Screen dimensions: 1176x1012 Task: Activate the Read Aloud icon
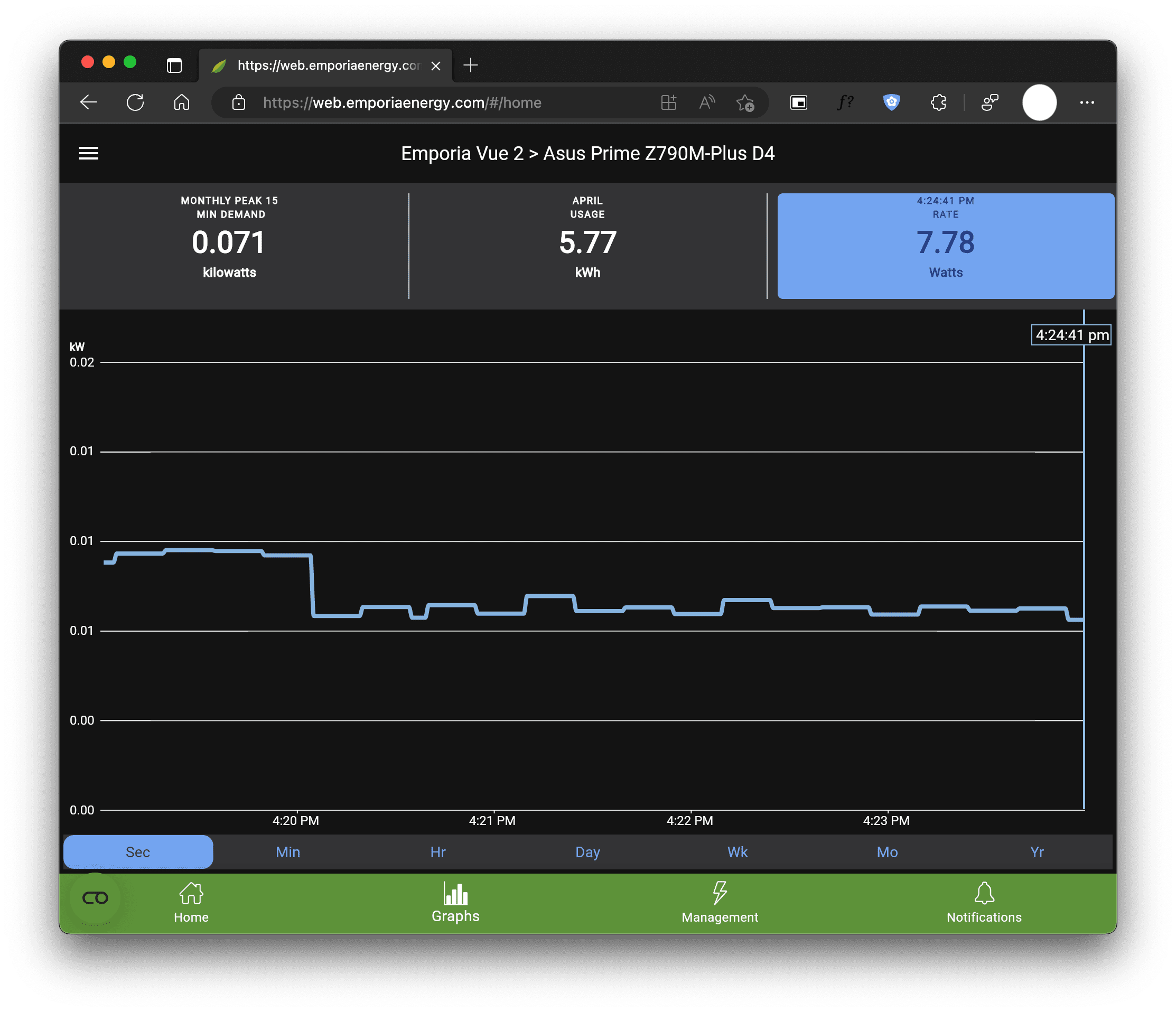click(707, 103)
